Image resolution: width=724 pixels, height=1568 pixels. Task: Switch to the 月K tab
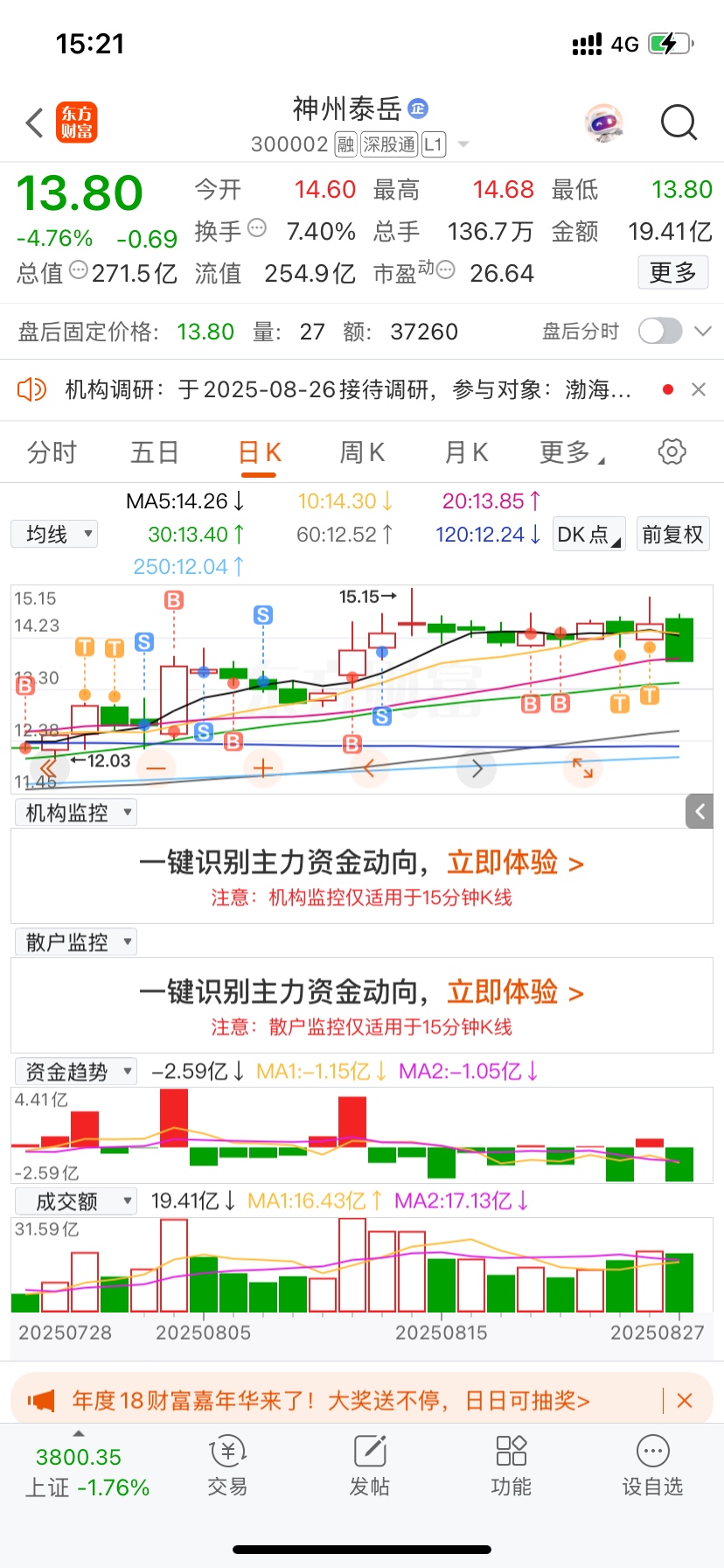click(466, 452)
